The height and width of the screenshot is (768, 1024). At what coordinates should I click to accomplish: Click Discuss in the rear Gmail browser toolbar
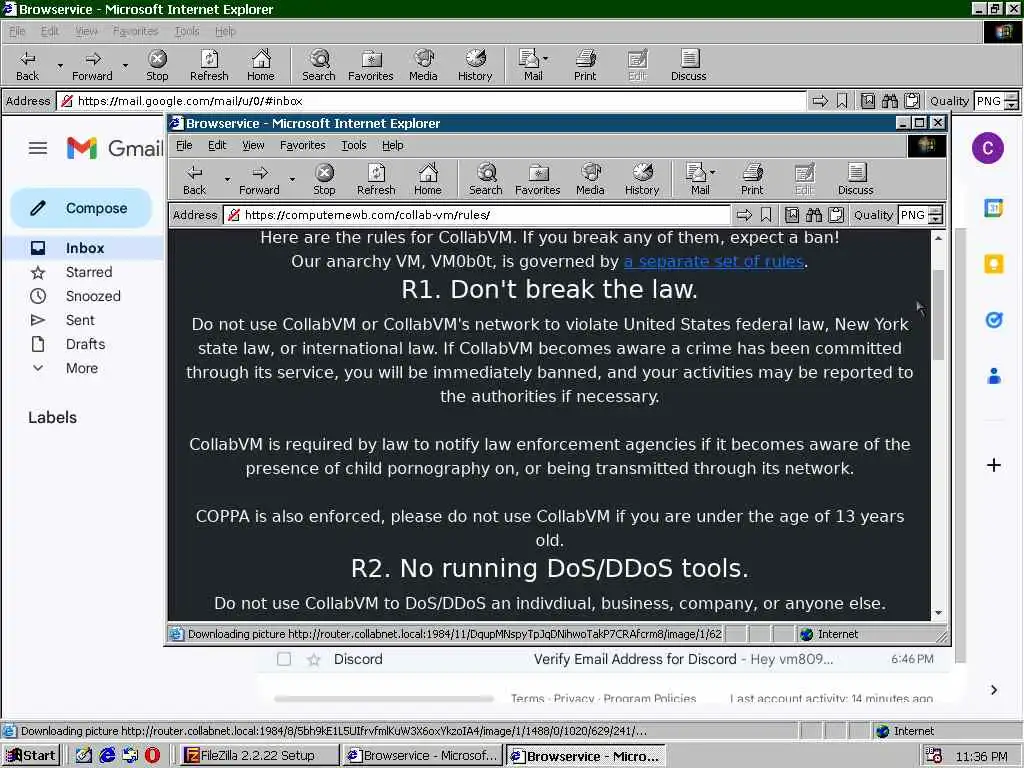pyautogui.click(x=688, y=65)
